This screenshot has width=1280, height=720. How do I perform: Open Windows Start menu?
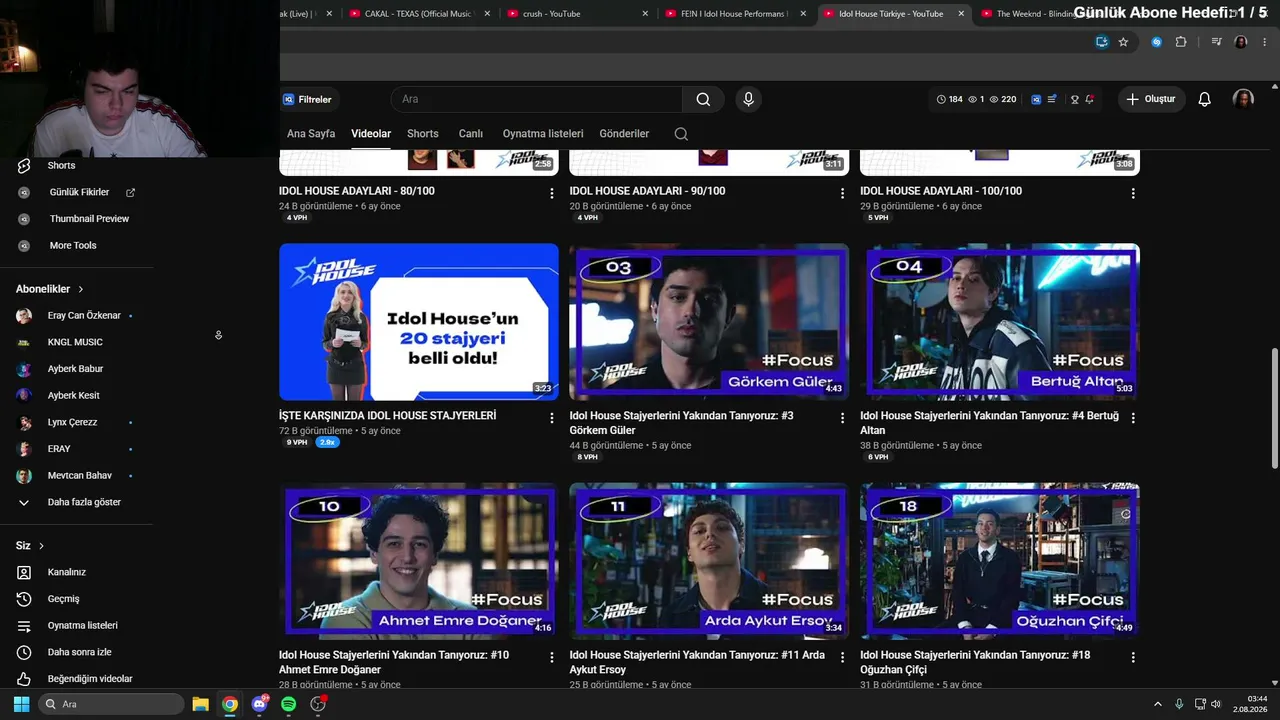coord(21,704)
